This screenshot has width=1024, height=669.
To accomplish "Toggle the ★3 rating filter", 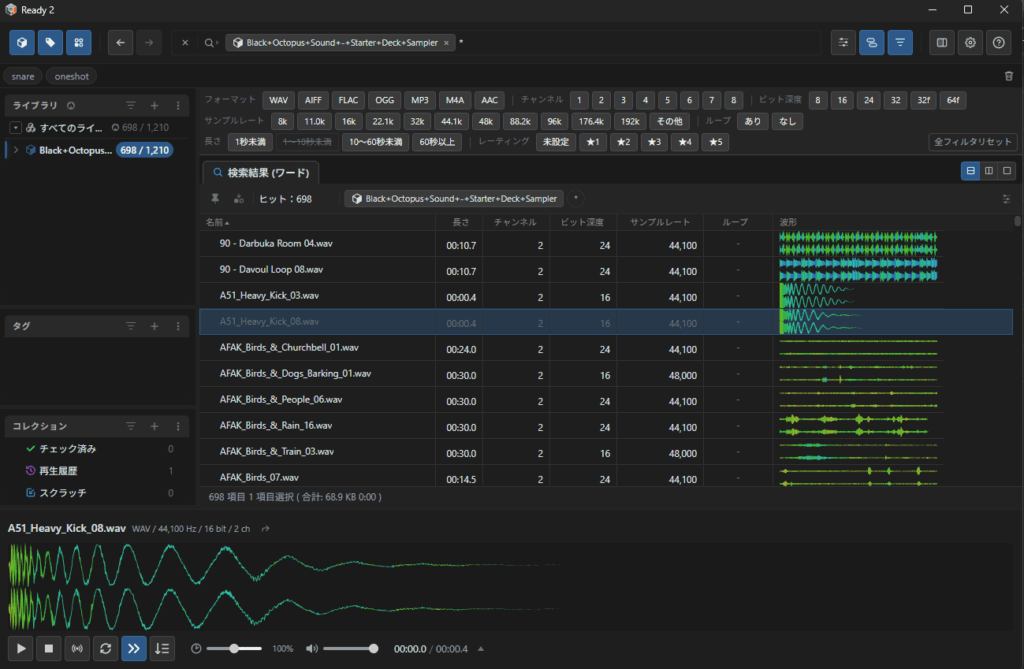I will click(x=654, y=142).
